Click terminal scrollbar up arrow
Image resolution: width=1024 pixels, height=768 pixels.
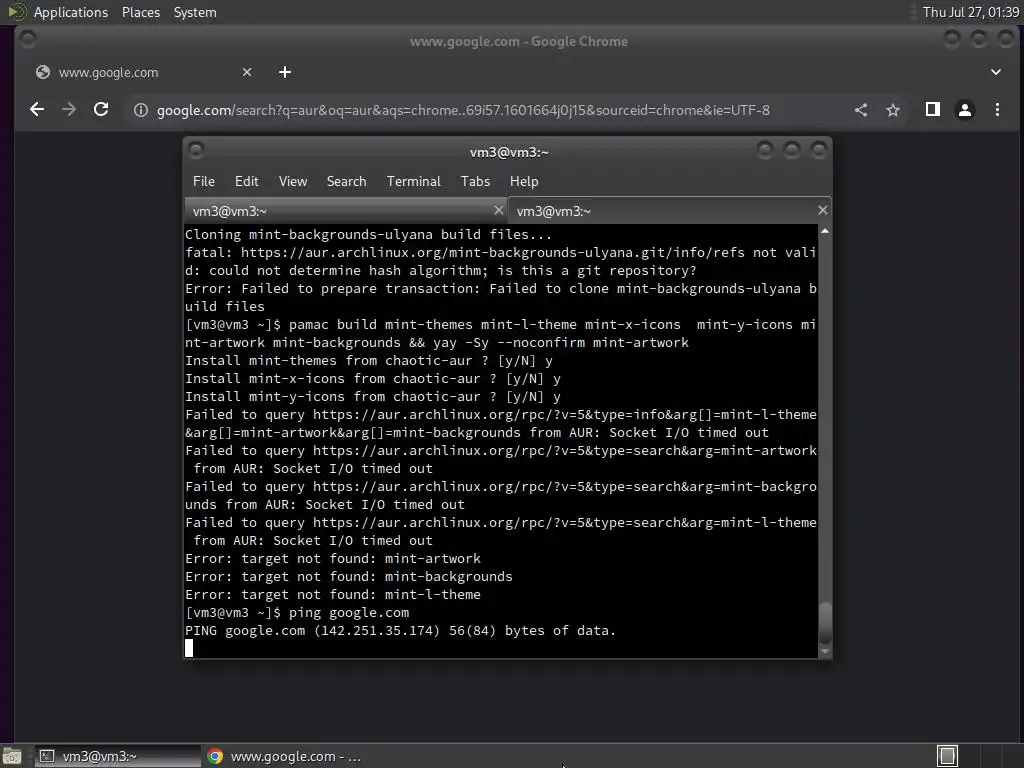(825, 231)
